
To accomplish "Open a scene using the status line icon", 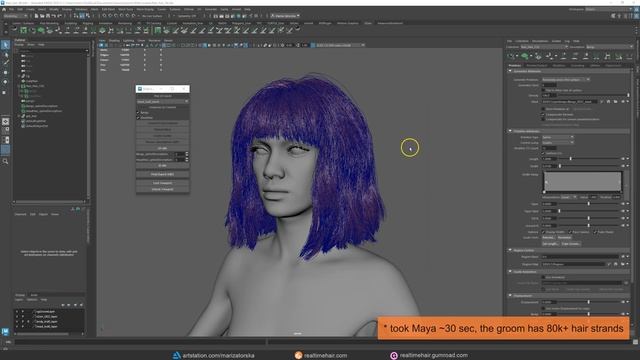I will click(42, 16).
